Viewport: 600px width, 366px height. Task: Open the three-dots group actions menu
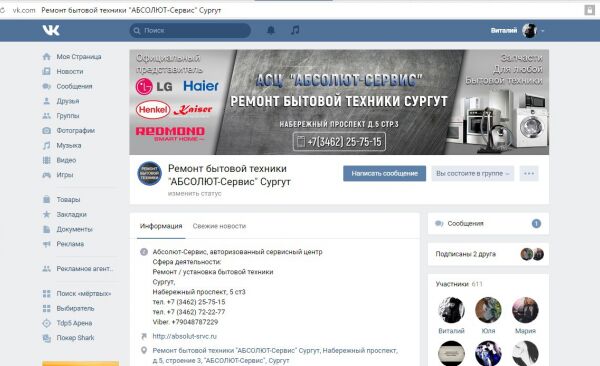click(x=529, y=173)
